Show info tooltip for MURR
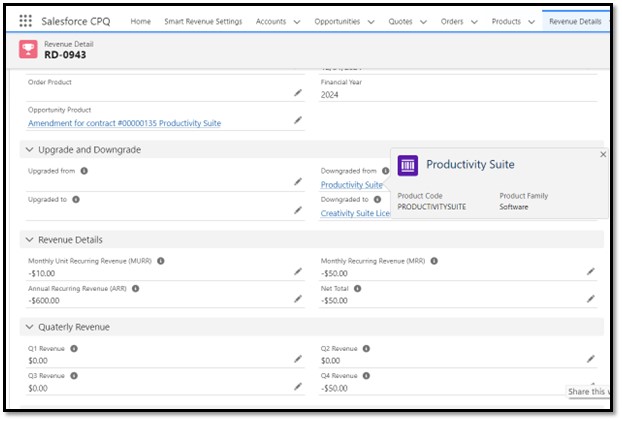 tap(161, 261)
